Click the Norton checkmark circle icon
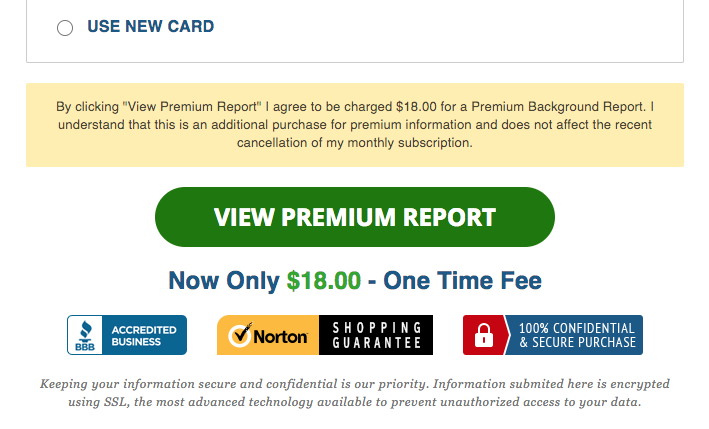The image size is (709, 429). point(240,335)
